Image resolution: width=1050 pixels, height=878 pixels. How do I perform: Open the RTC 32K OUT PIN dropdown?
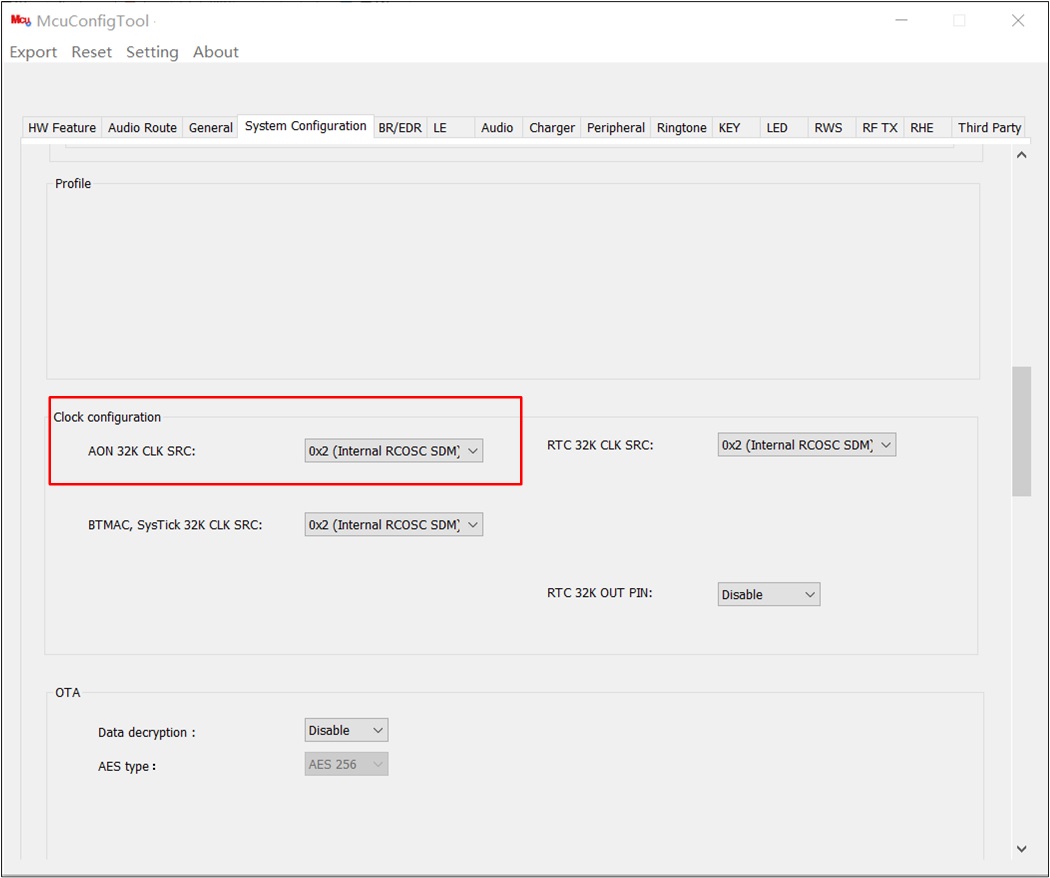[768, 595]
